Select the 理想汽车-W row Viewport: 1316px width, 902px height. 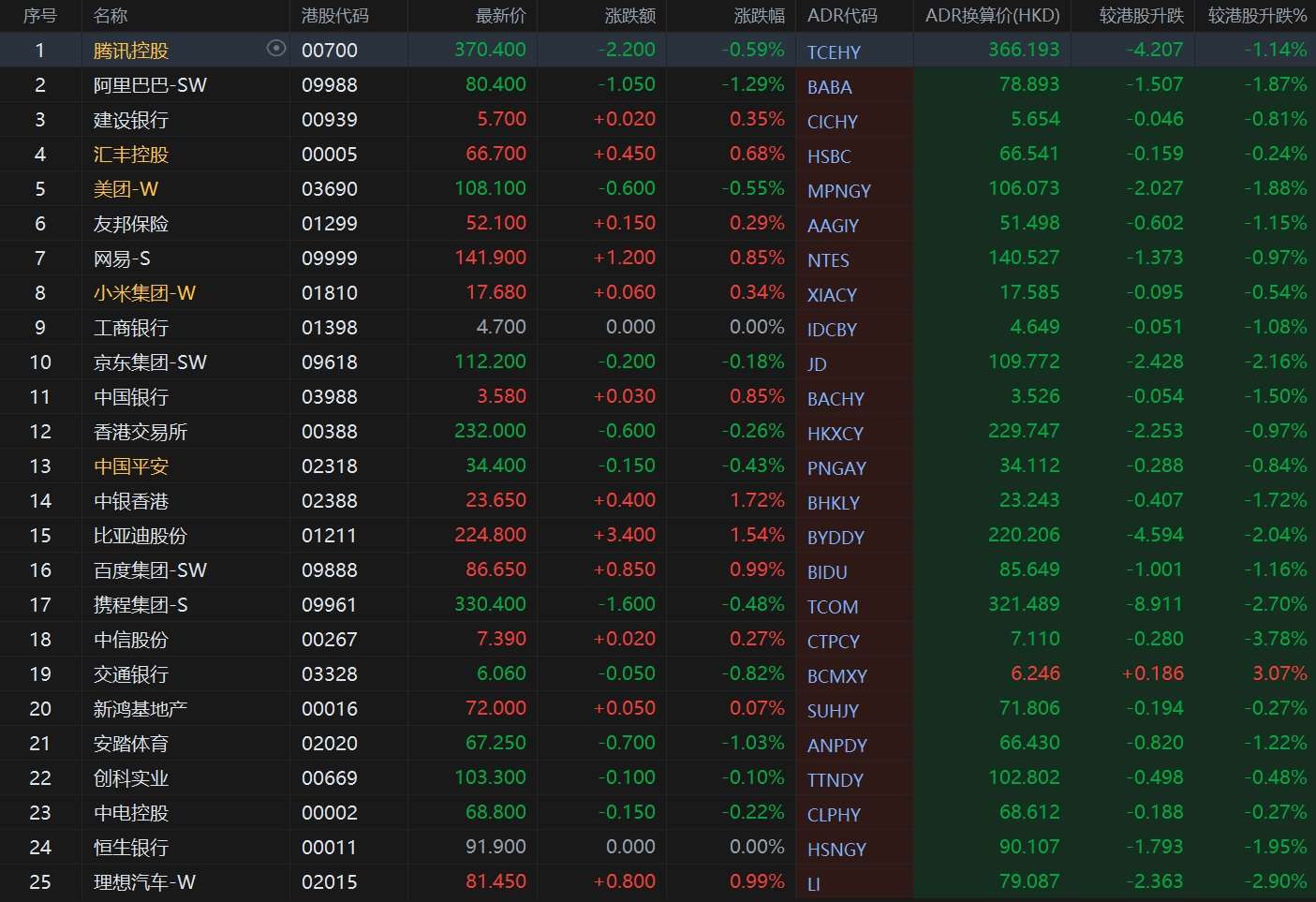click(x=658, y=882)
